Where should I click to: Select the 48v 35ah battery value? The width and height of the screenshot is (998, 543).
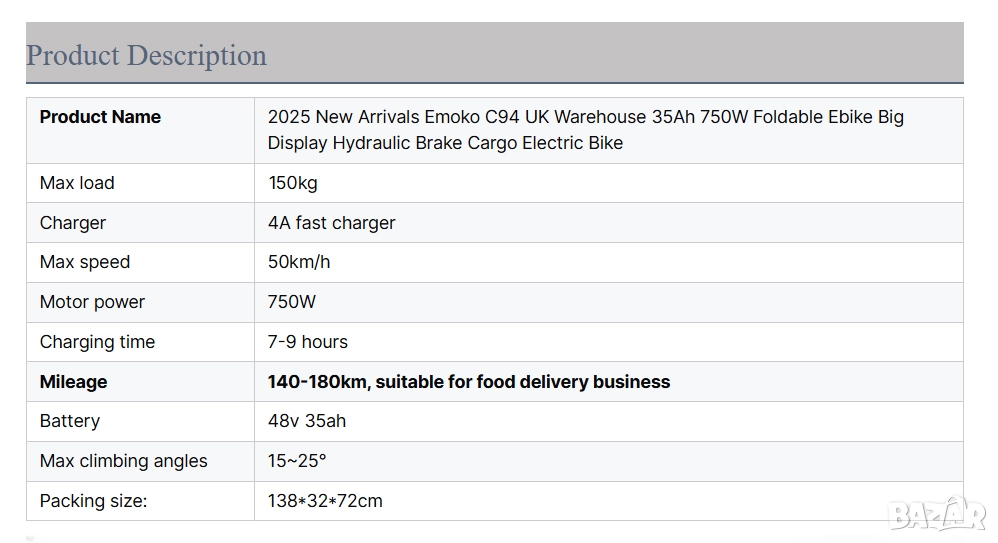[x=306, y=421]
